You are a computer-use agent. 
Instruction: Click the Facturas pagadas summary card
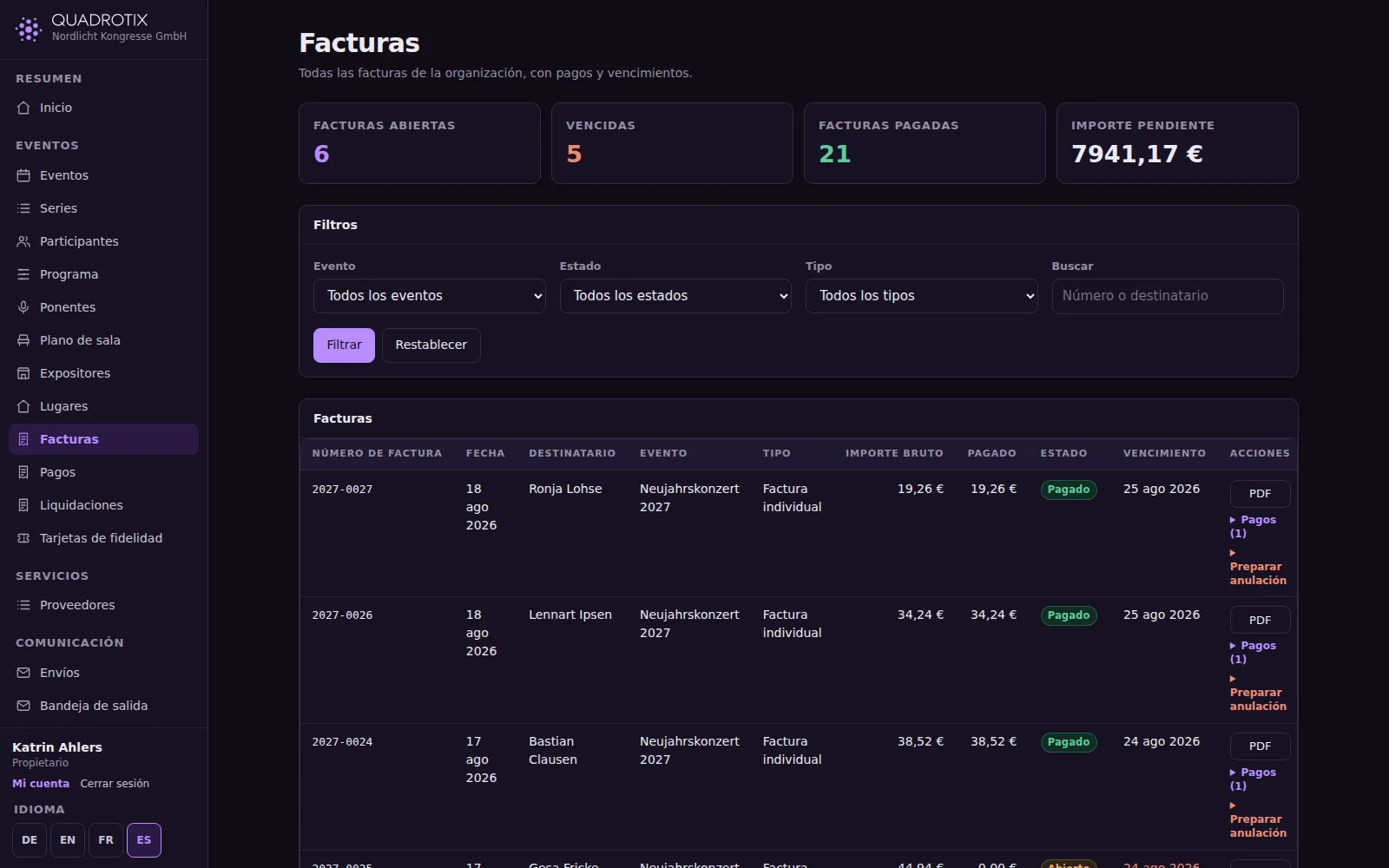(925, 143)
